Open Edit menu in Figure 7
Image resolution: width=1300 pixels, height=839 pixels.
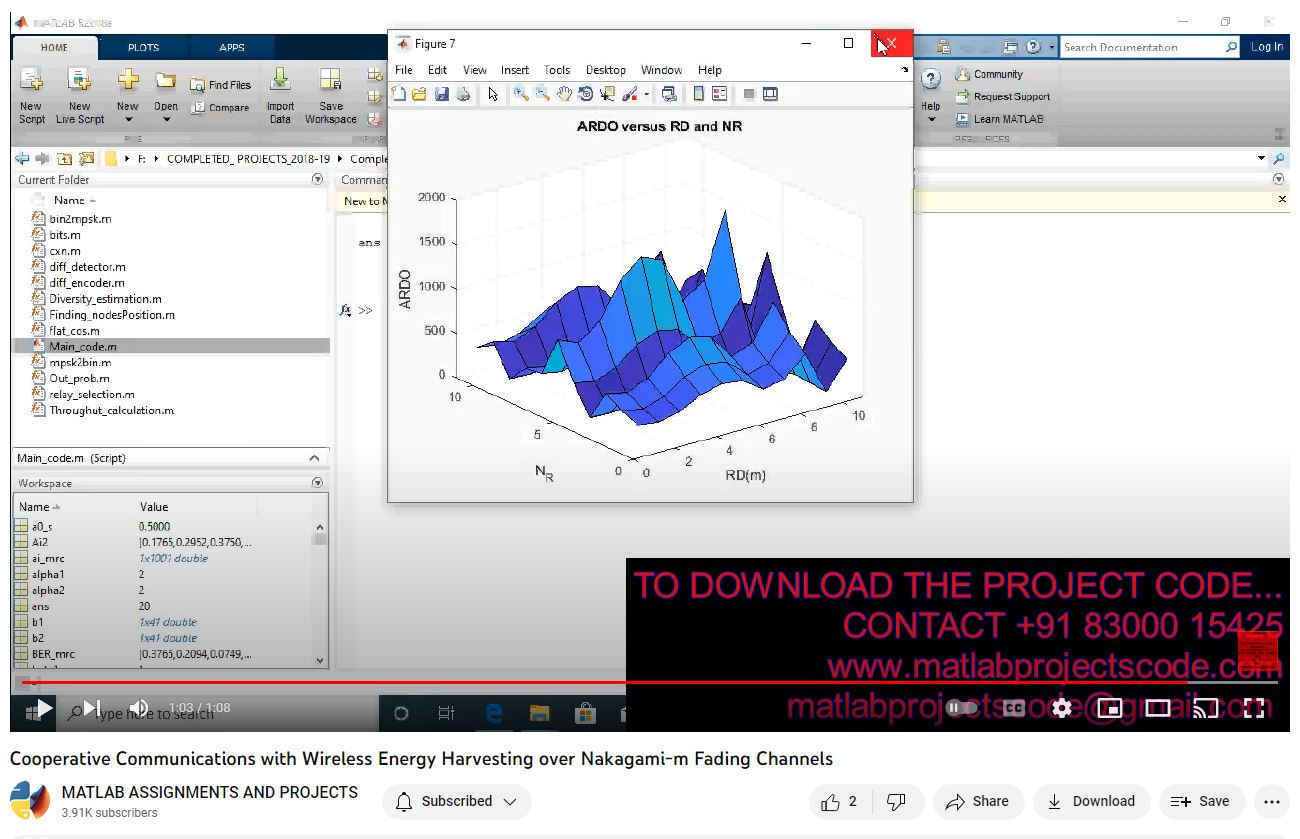pyautogui.click(x=437, y=70)
